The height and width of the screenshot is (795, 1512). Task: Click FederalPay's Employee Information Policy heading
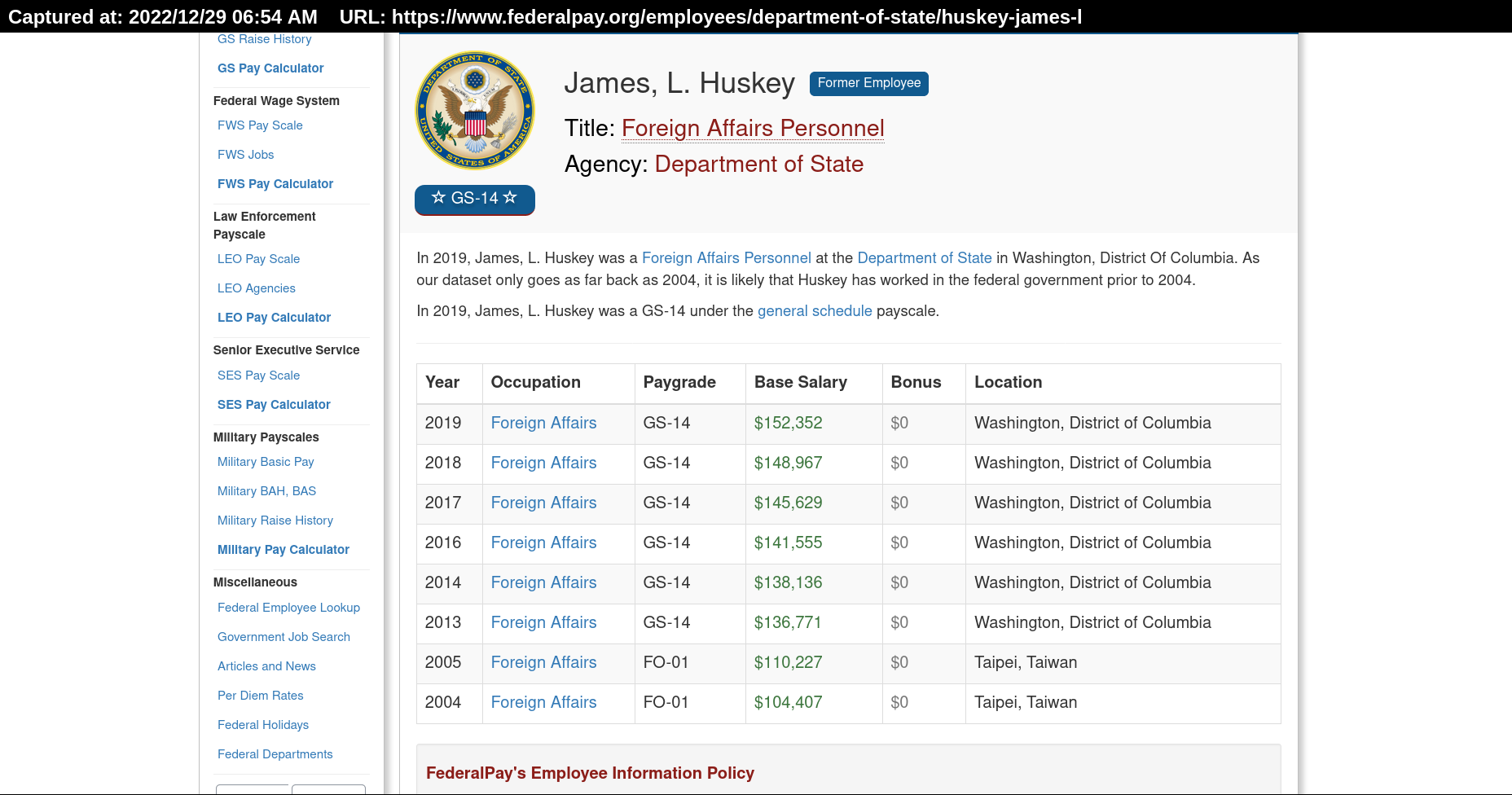(x=590, y=773)
